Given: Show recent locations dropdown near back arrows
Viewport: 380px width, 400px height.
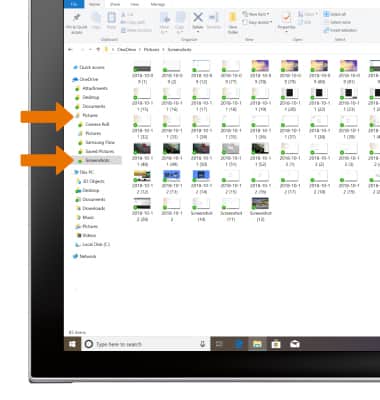Looking at the screenshot, I should point(90,49).
